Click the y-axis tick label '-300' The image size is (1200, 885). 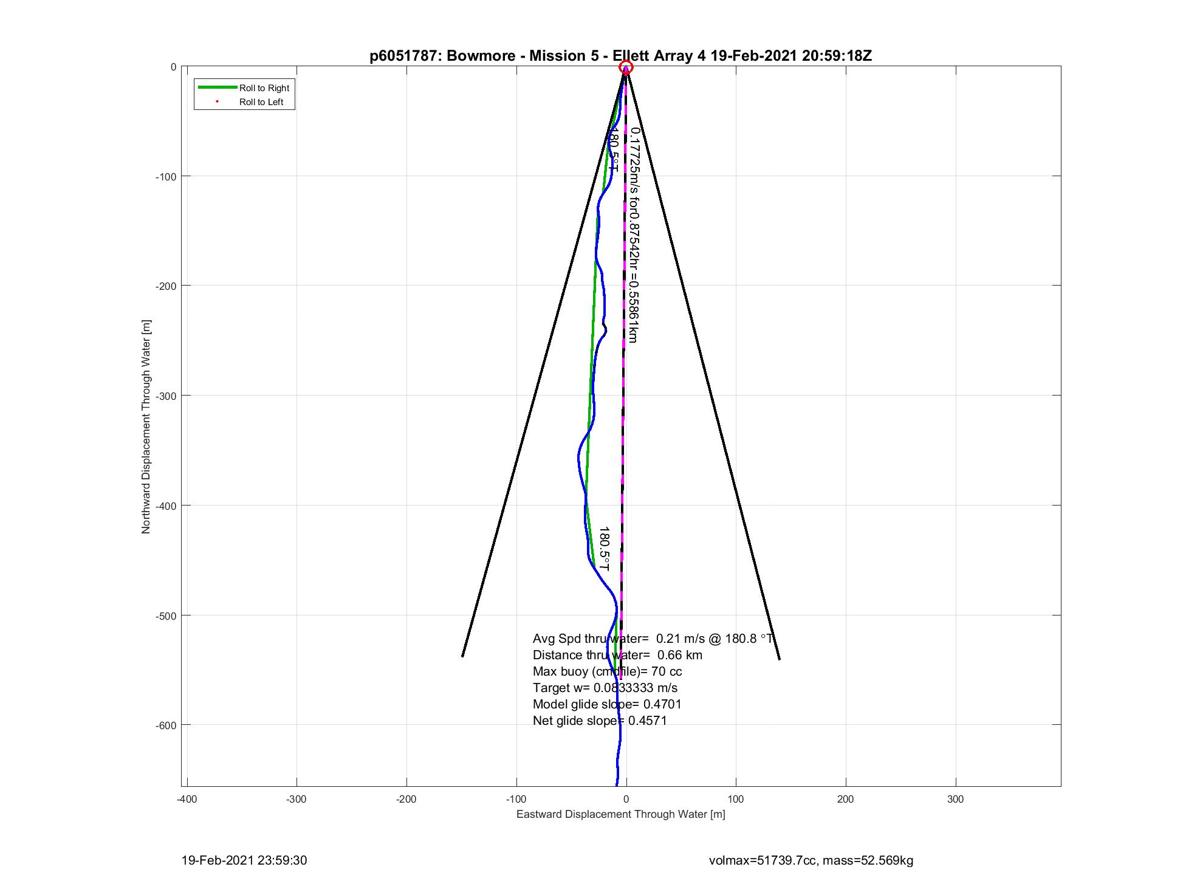point(165,396)
